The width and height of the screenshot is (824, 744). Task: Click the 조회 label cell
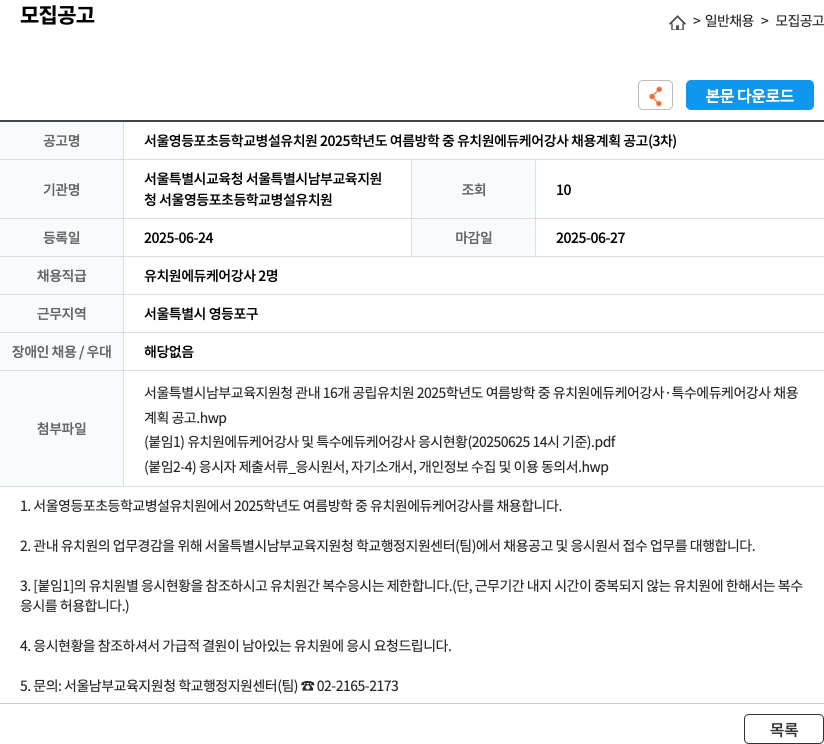[x=473, y=189]
